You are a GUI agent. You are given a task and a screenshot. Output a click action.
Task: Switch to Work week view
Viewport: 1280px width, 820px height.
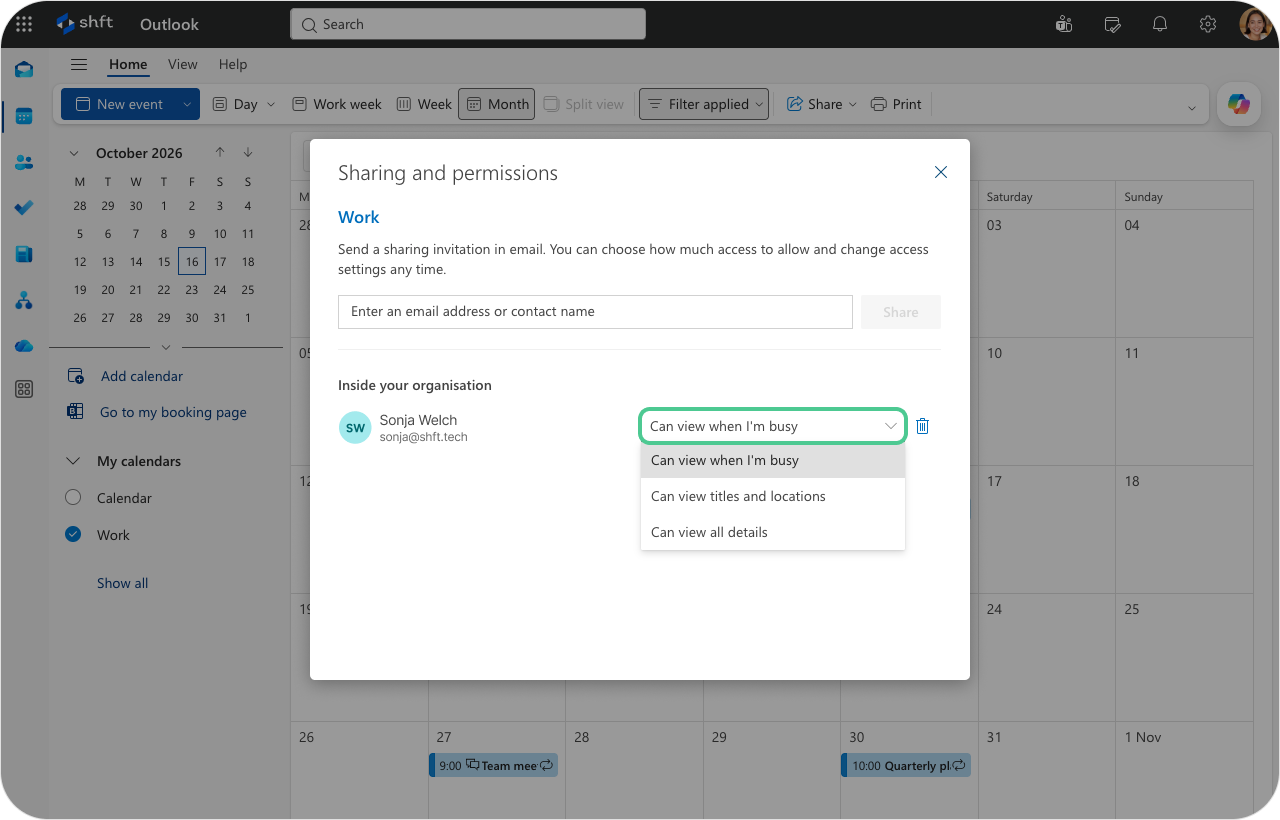click(337, 104)
